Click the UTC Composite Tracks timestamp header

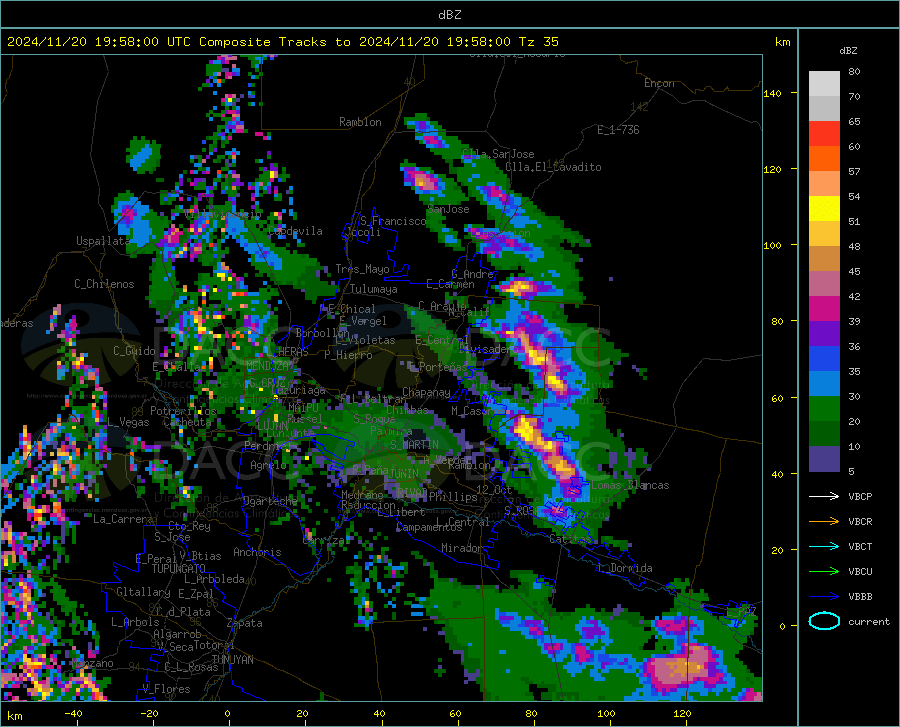pos(282,42)
